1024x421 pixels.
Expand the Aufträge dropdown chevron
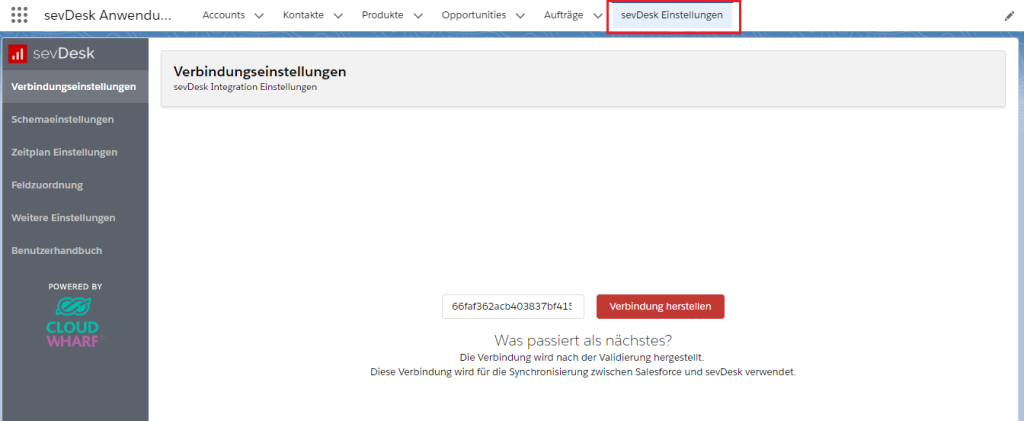tap(597, 16)
